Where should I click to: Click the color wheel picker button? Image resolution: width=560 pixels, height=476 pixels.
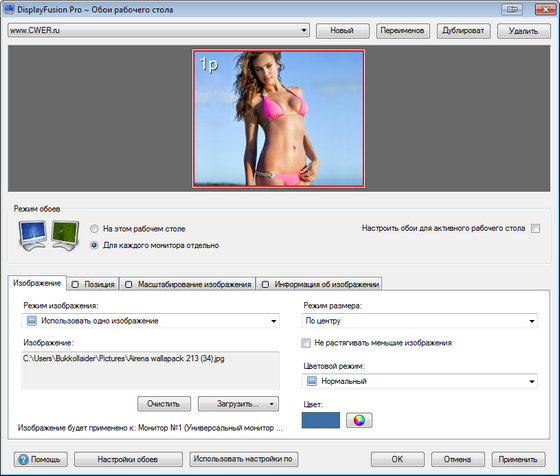[359, 420]
